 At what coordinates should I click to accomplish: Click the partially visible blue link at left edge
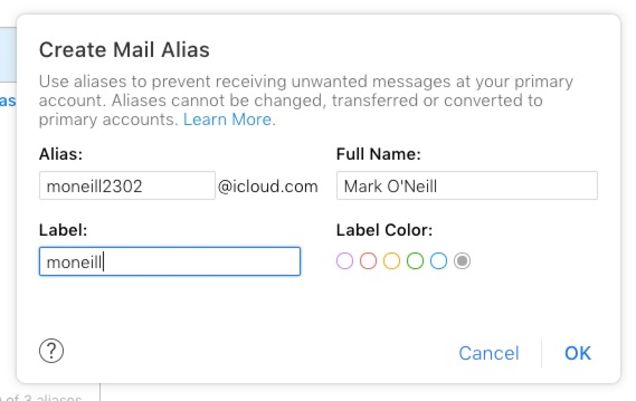[8, 101]
